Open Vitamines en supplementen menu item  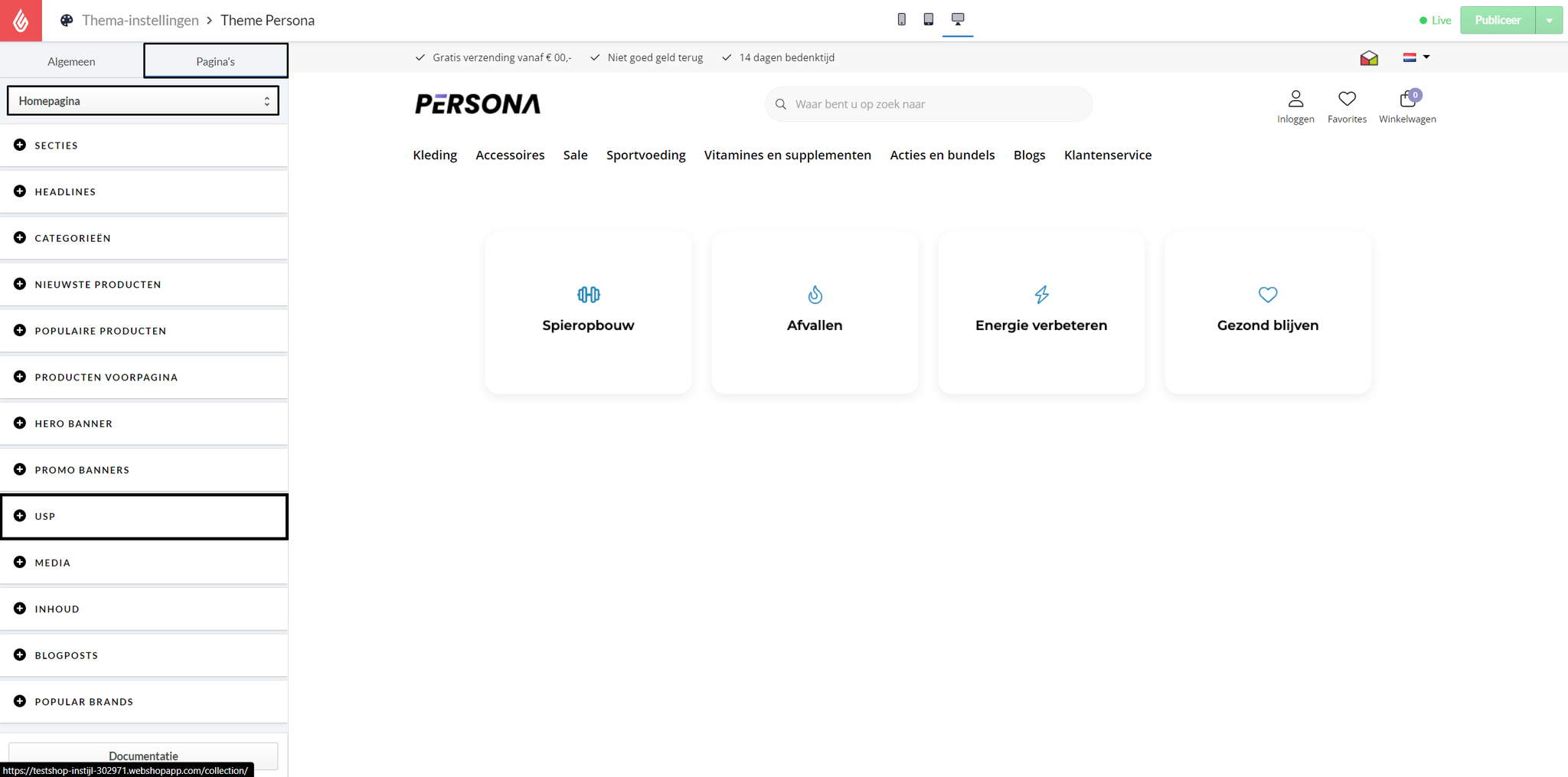(x=788, y=155)
